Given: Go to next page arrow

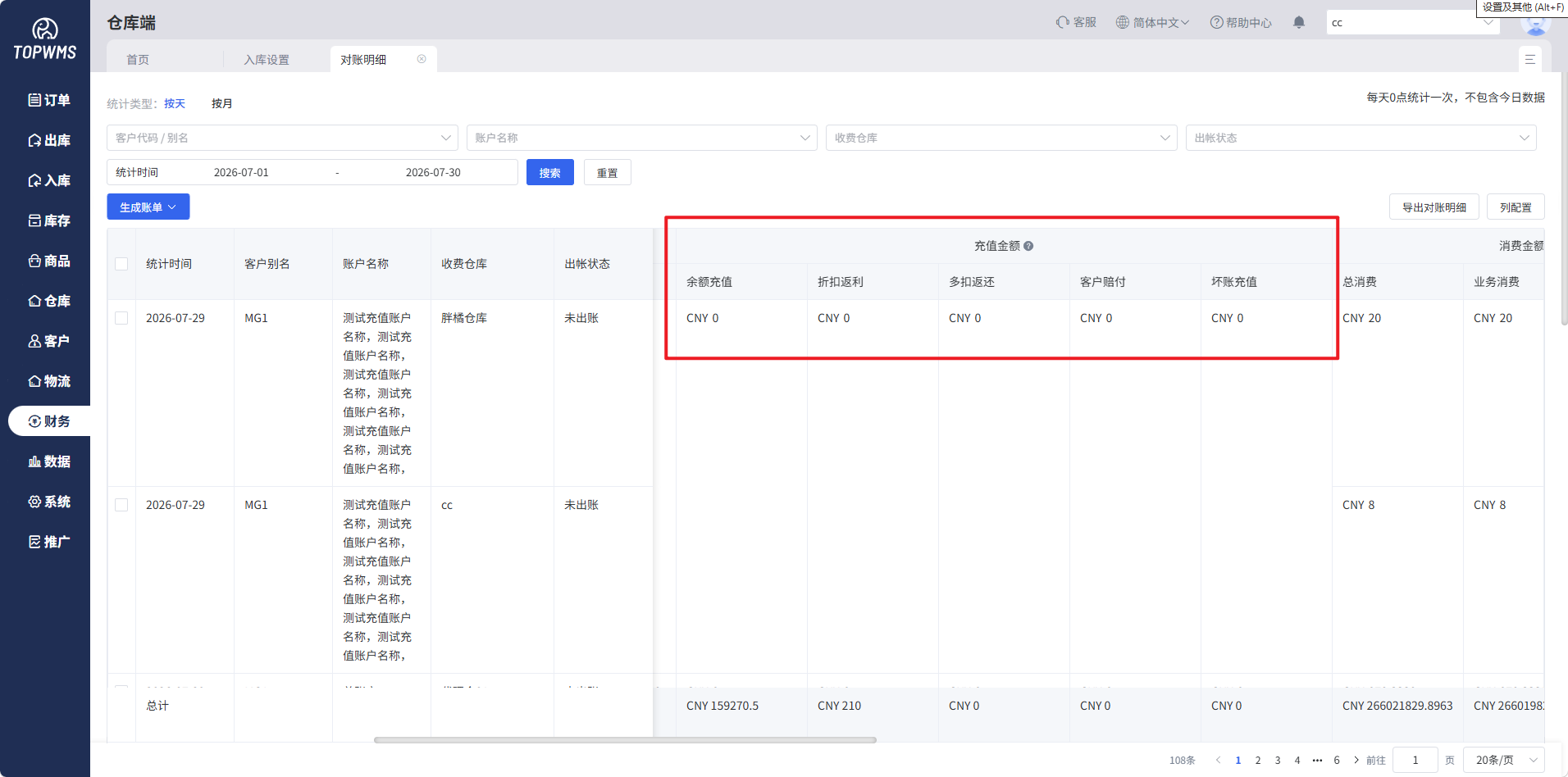Looking at the screenshot, I should coord(1356,760).
